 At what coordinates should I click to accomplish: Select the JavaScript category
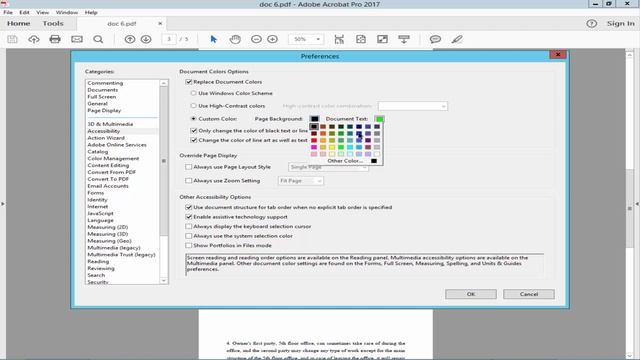100,213
